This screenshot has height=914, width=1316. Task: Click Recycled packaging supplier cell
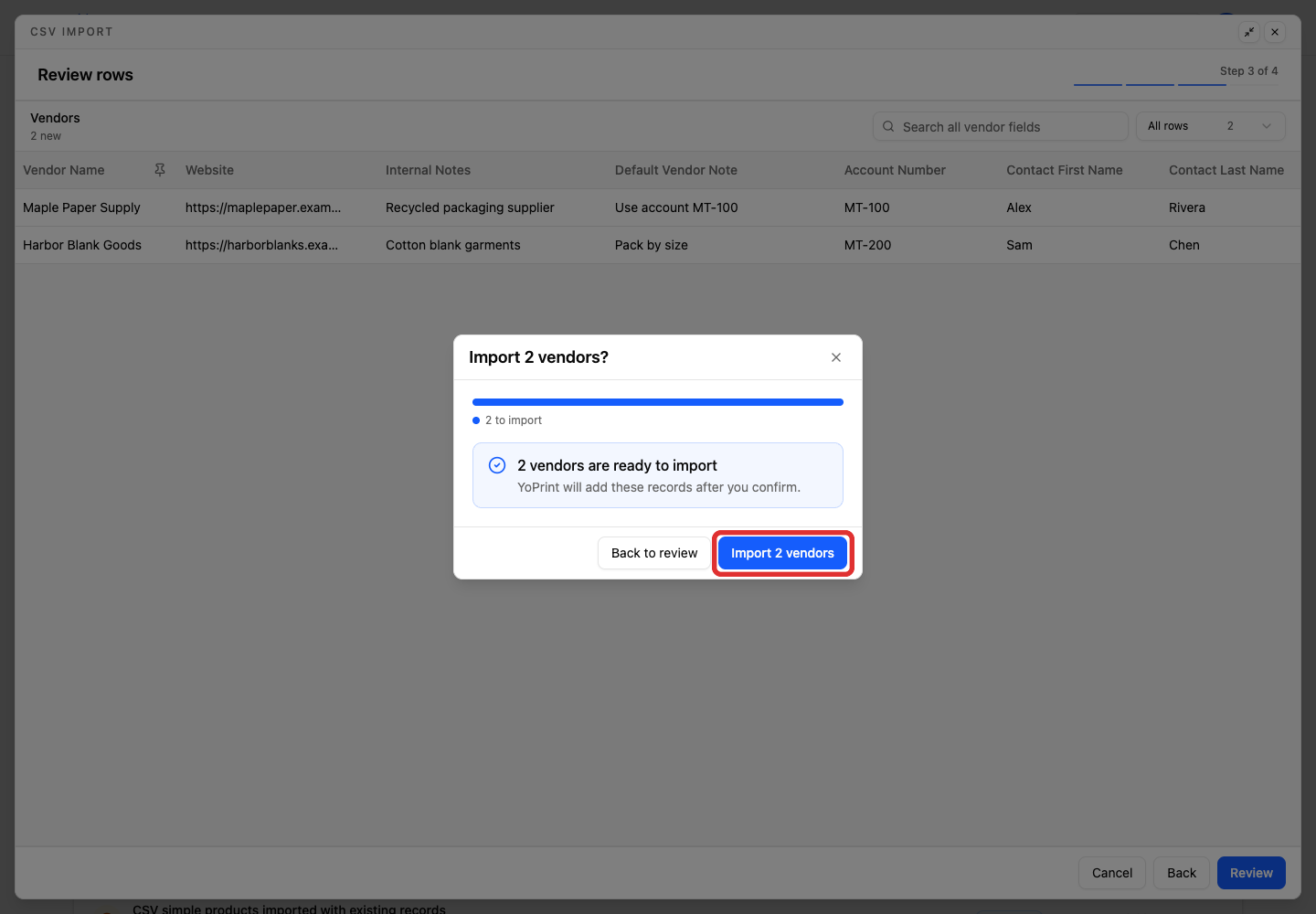470,207
